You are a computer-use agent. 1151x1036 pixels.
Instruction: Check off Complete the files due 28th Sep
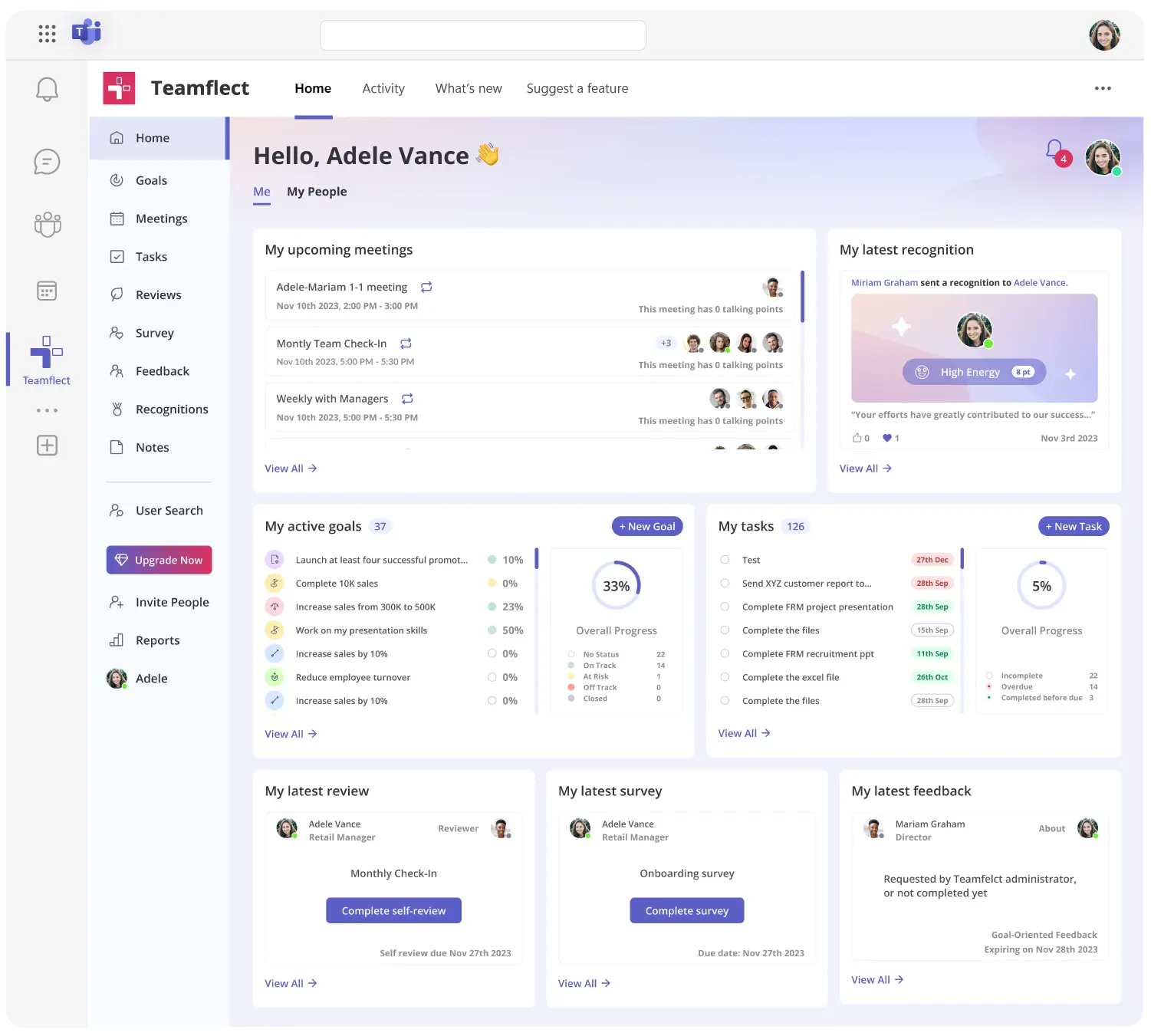[x=725, y=700]
